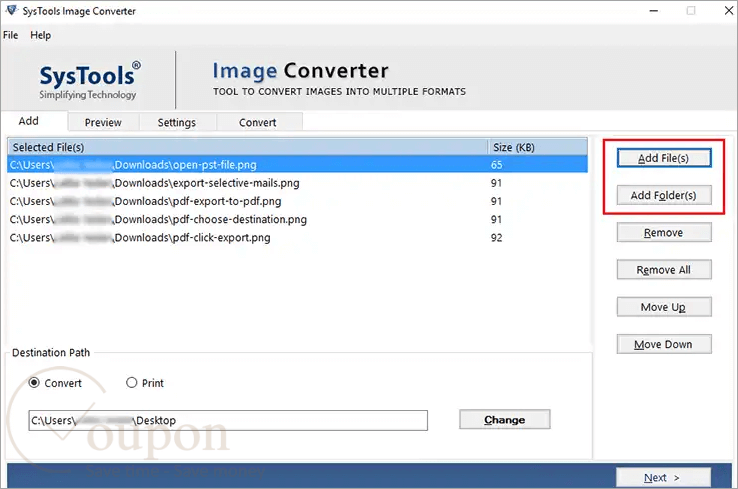Click the Move Up button

[x=664, y=307]
